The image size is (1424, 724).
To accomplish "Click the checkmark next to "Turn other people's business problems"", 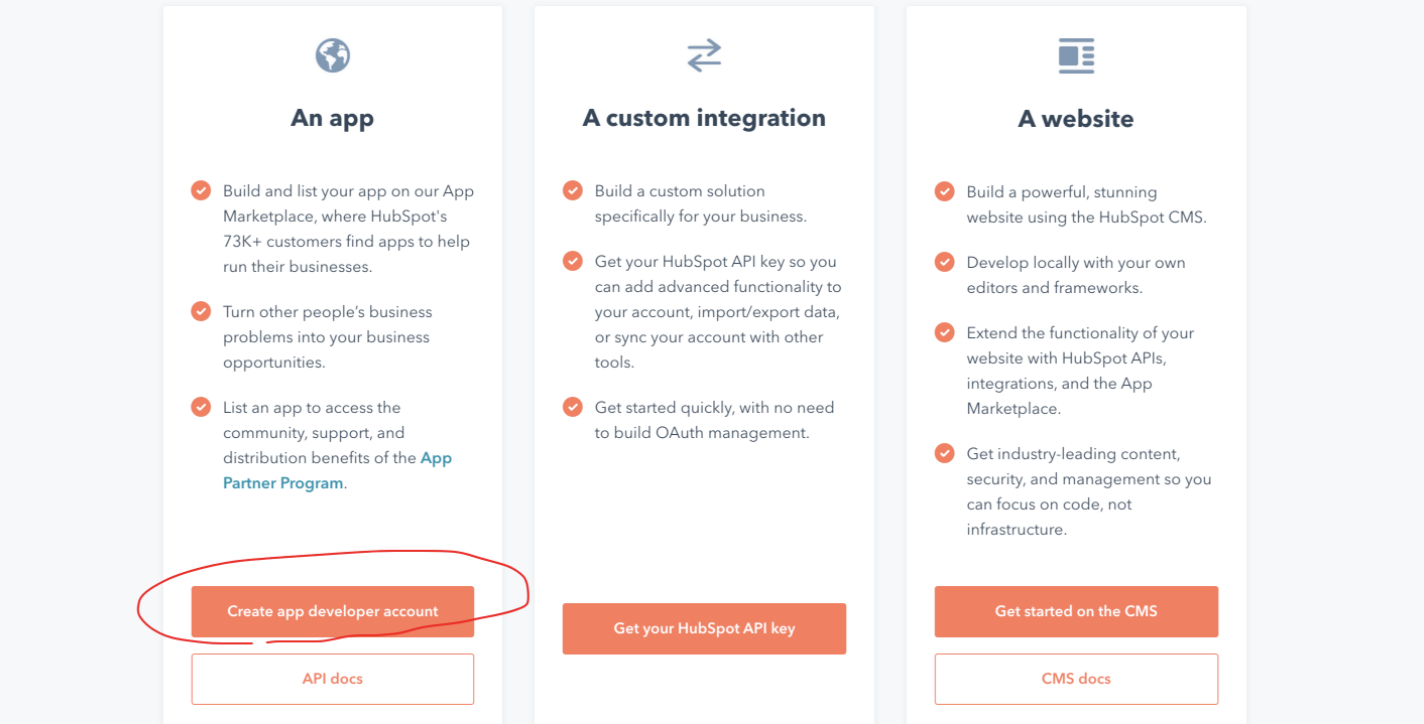I will pyautogui.click(x=200, y=311).
